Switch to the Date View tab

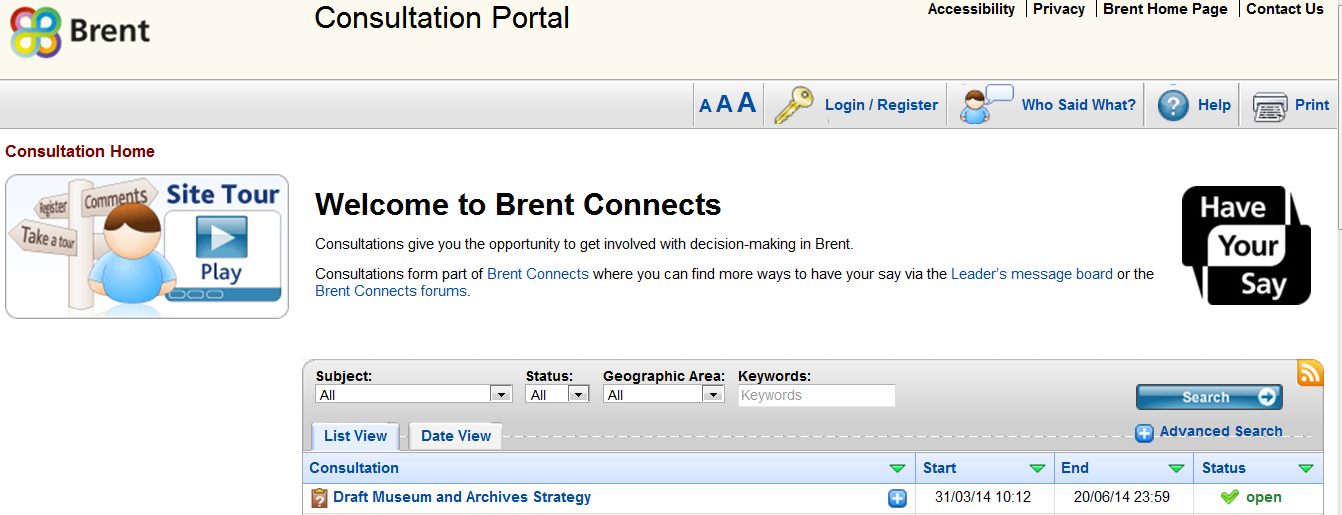[x=456, y=436]
